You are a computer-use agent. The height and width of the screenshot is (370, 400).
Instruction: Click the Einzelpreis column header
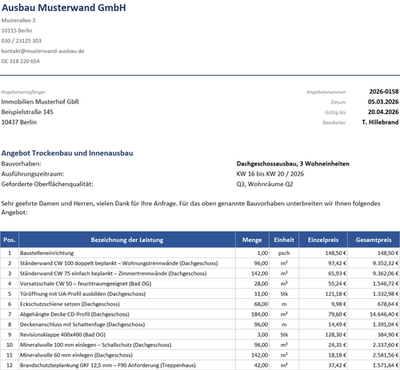[x=323, y=240]
